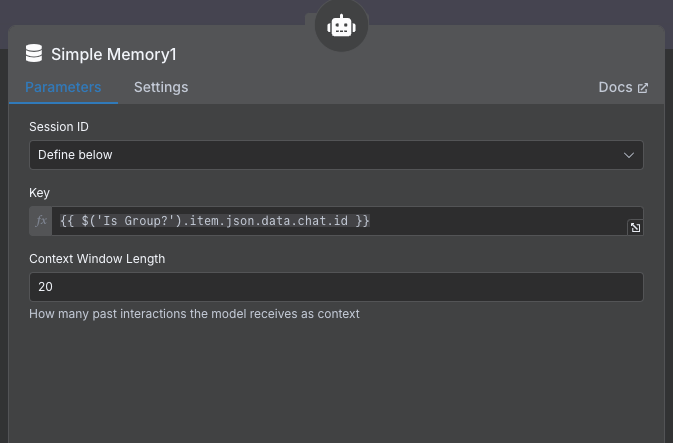Click the Context Window Length label
This screenshot has height=443, width=673.
[97, 258]
